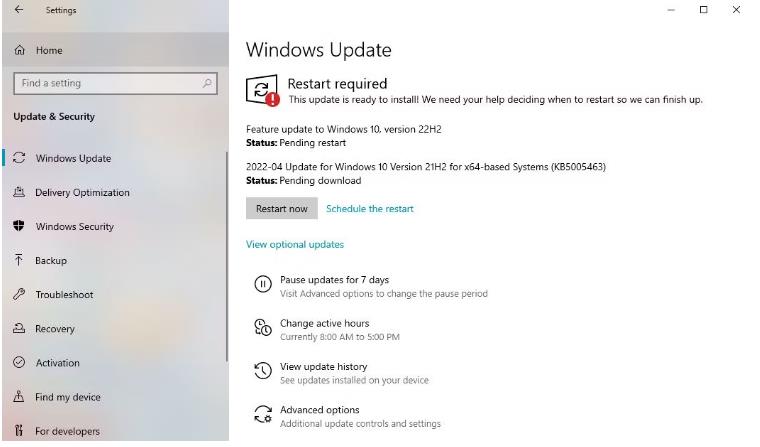Maximize the Settings window
The image size is (760, 447).
pyautogui.click(x=703, y=10)
